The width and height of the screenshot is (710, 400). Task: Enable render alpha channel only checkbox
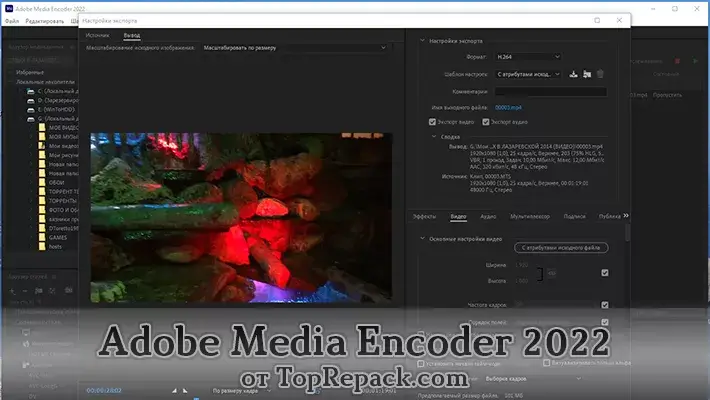[x=547, y=363]
